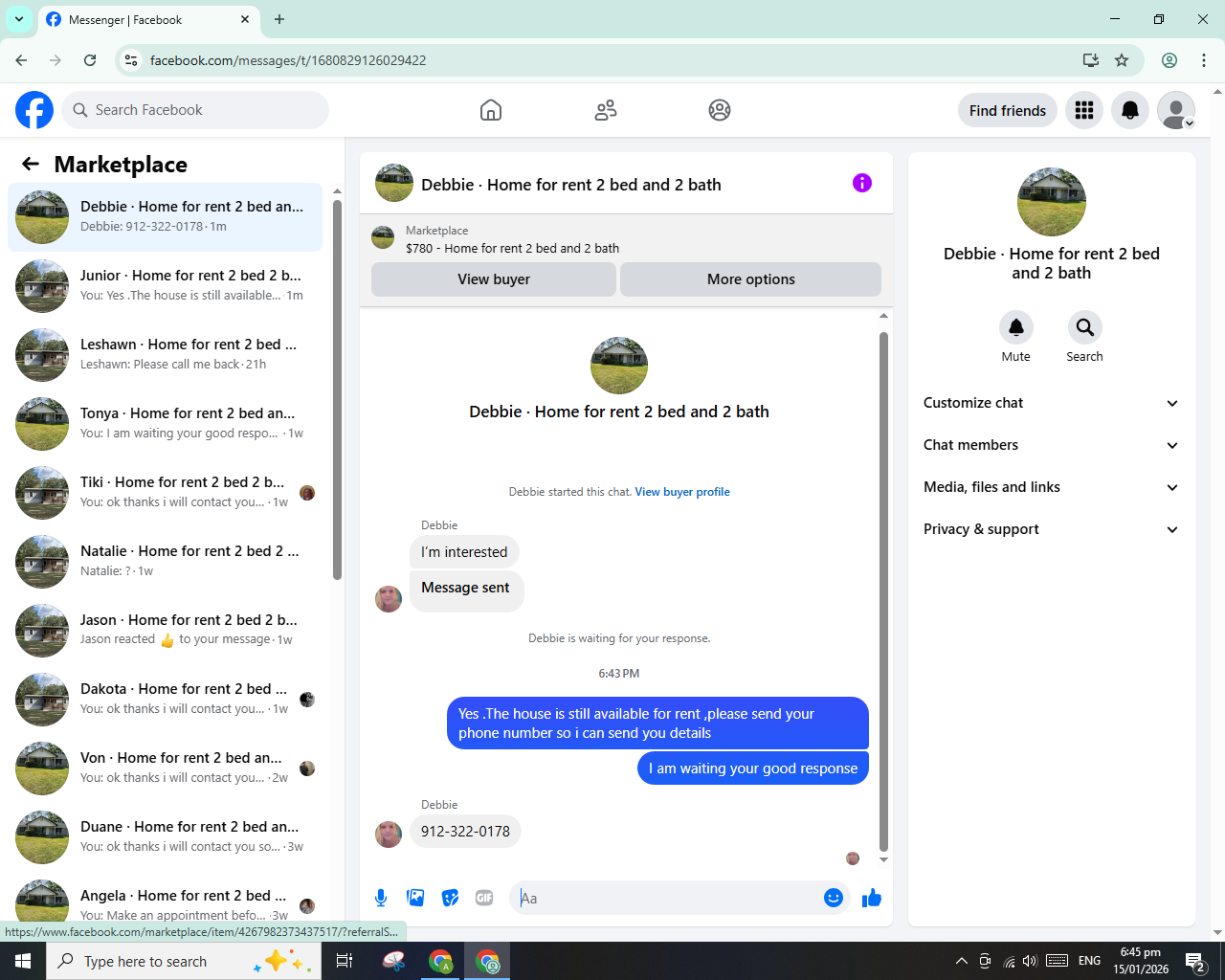This screenshot has height=980, width=1225.
Task: Open the Friends icon in top navigation
Action: [606, 110]
